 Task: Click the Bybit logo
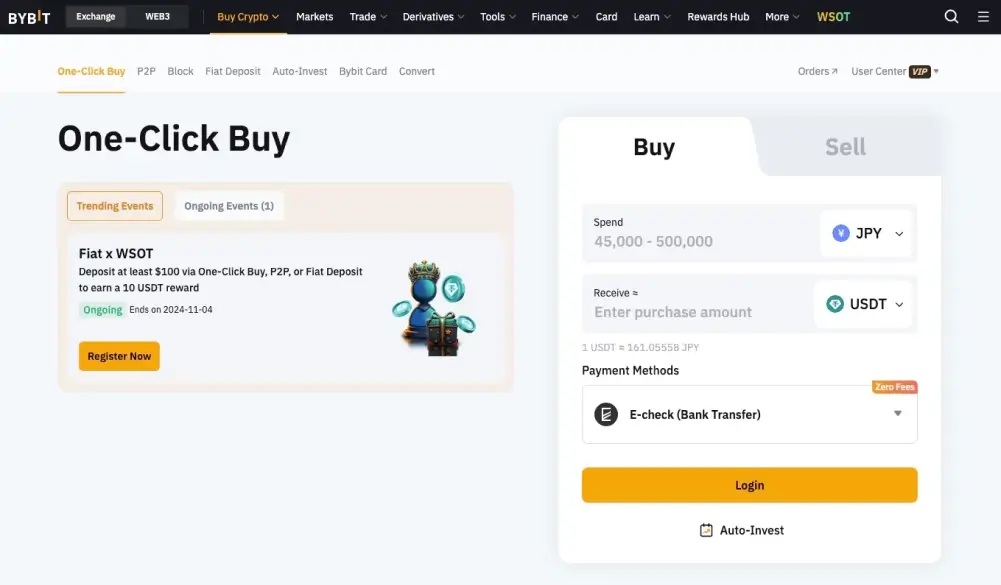tap(29, 17)
